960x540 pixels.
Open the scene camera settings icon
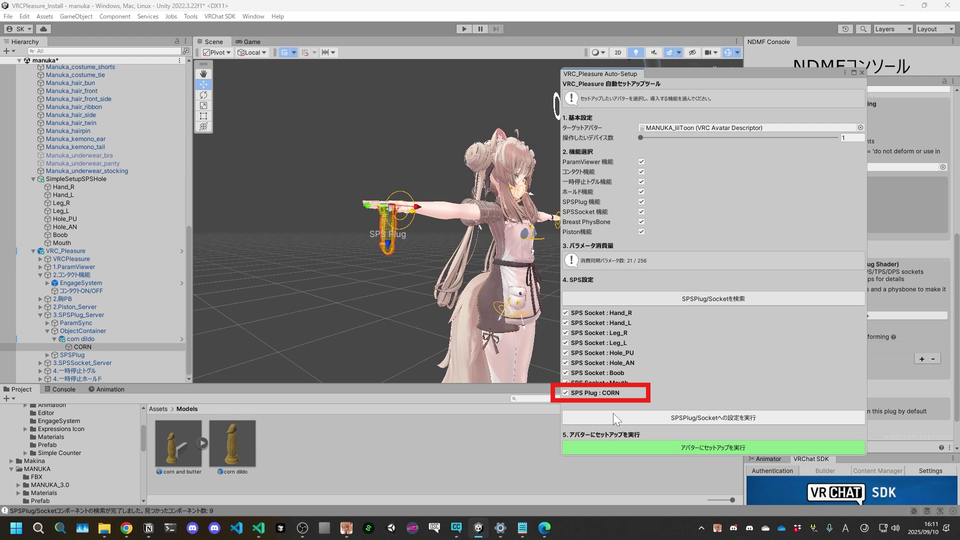[710, 53]
